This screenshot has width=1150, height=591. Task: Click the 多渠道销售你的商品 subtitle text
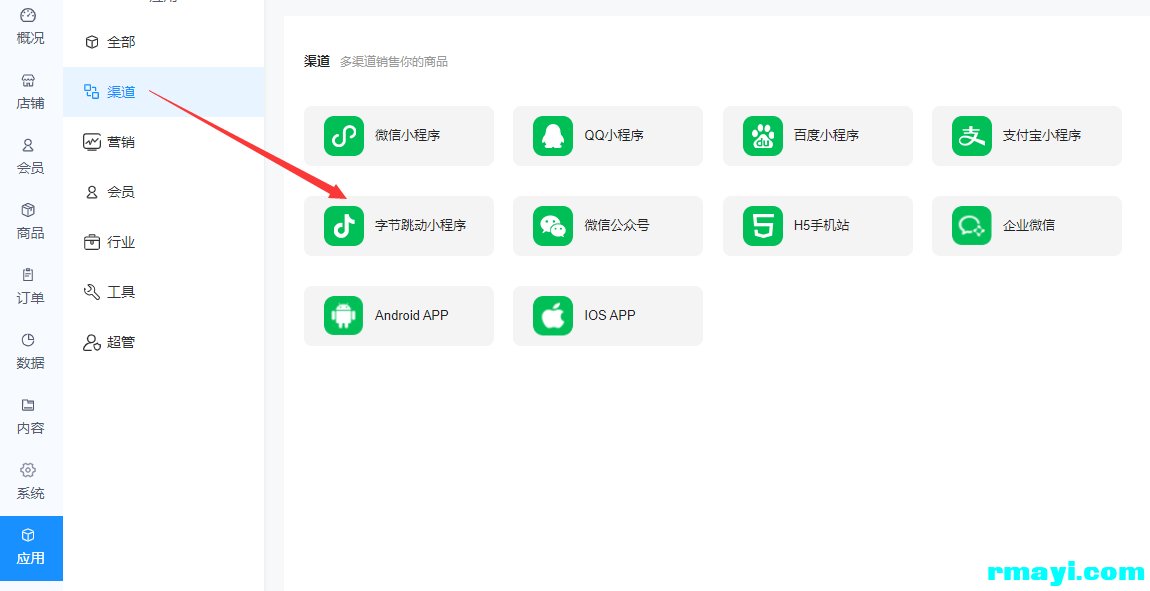394,62
